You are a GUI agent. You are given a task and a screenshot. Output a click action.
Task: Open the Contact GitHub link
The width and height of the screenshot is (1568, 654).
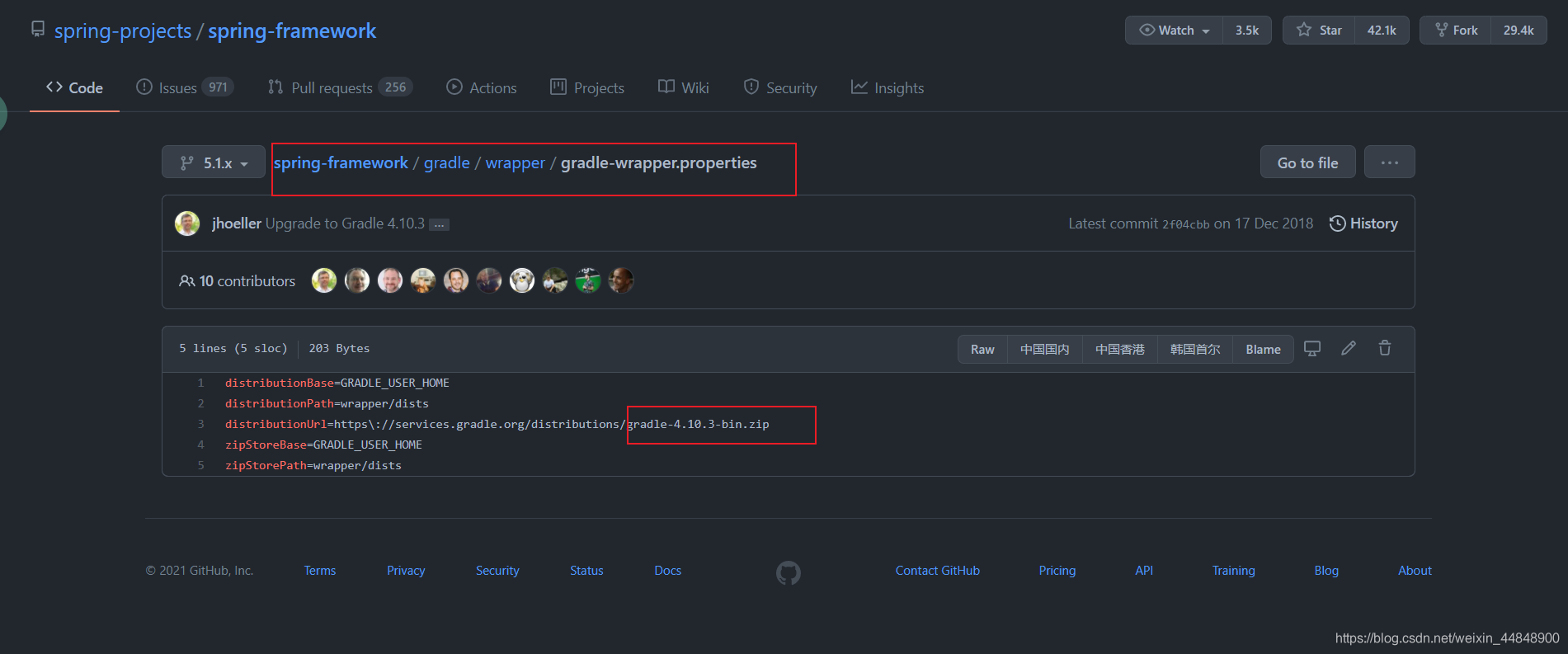click(x=938, y=571)
